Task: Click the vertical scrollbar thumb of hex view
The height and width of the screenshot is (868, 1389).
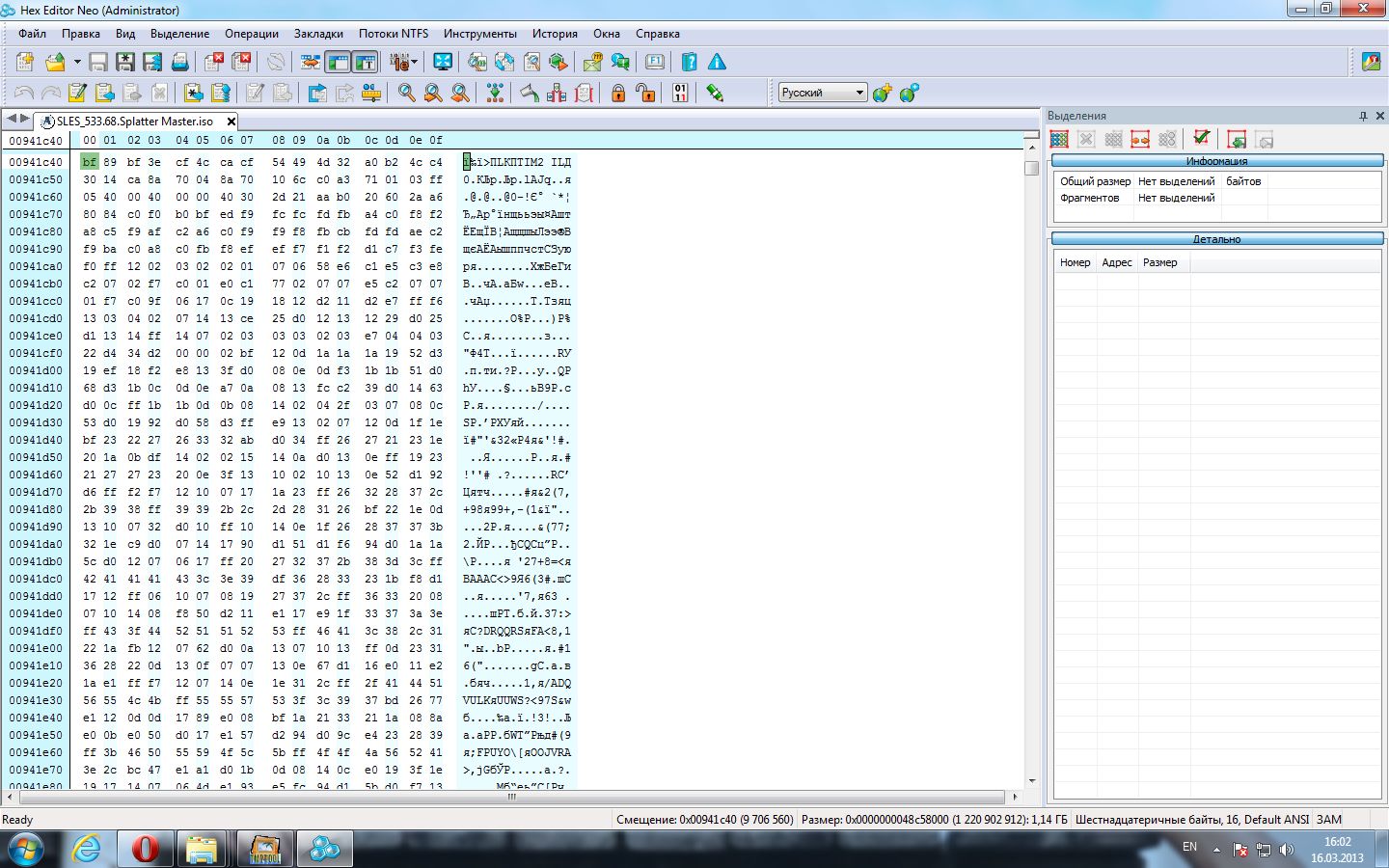Action: [1031, 168]
